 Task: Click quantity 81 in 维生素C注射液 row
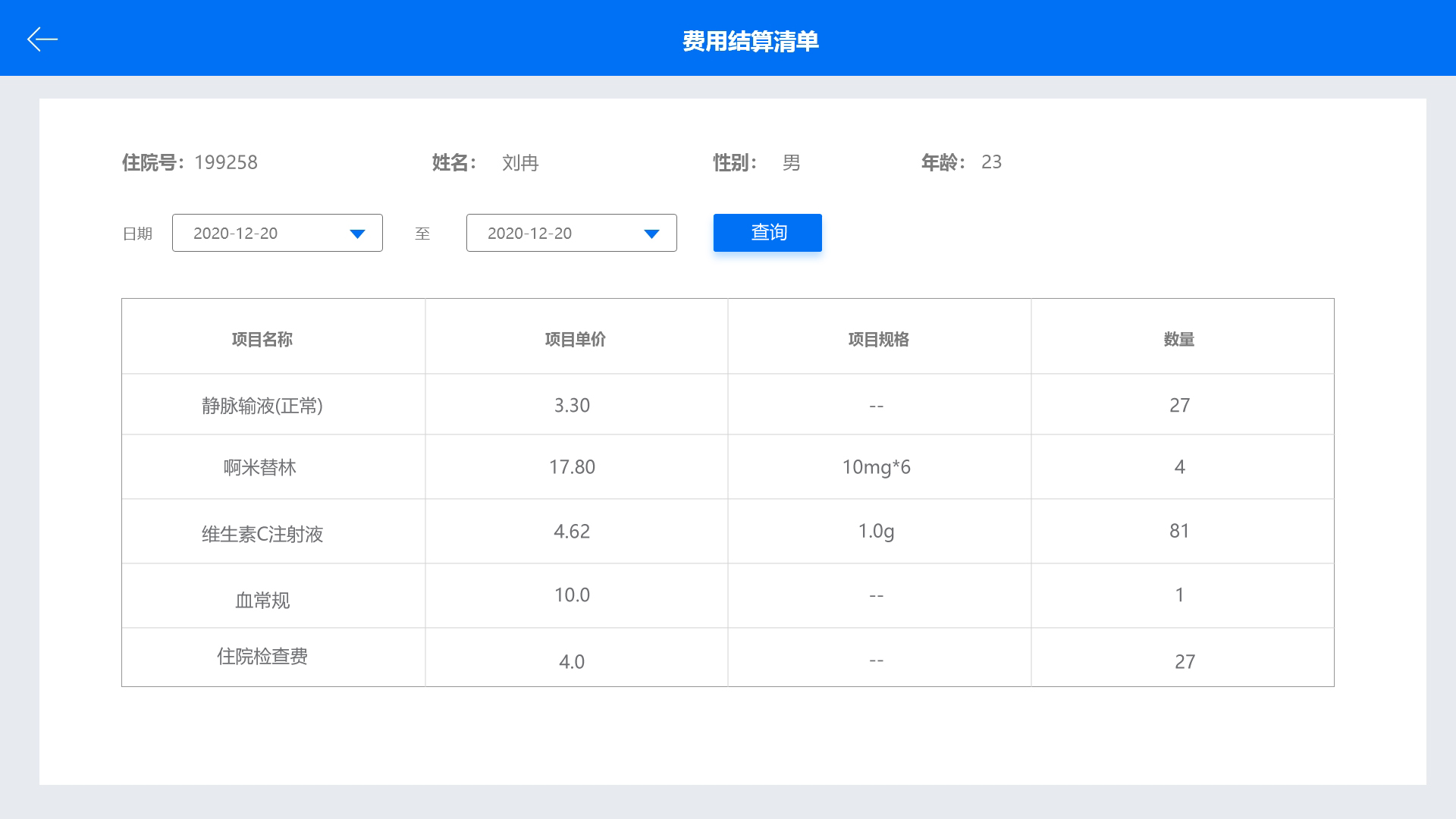(1179, 531)
